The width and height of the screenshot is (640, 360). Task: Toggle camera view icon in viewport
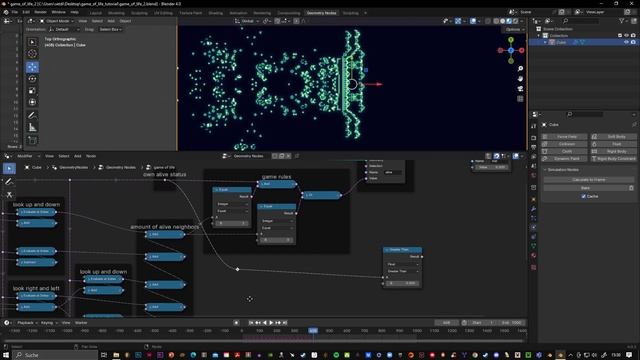pyautogui.click(x=520, y=89)
